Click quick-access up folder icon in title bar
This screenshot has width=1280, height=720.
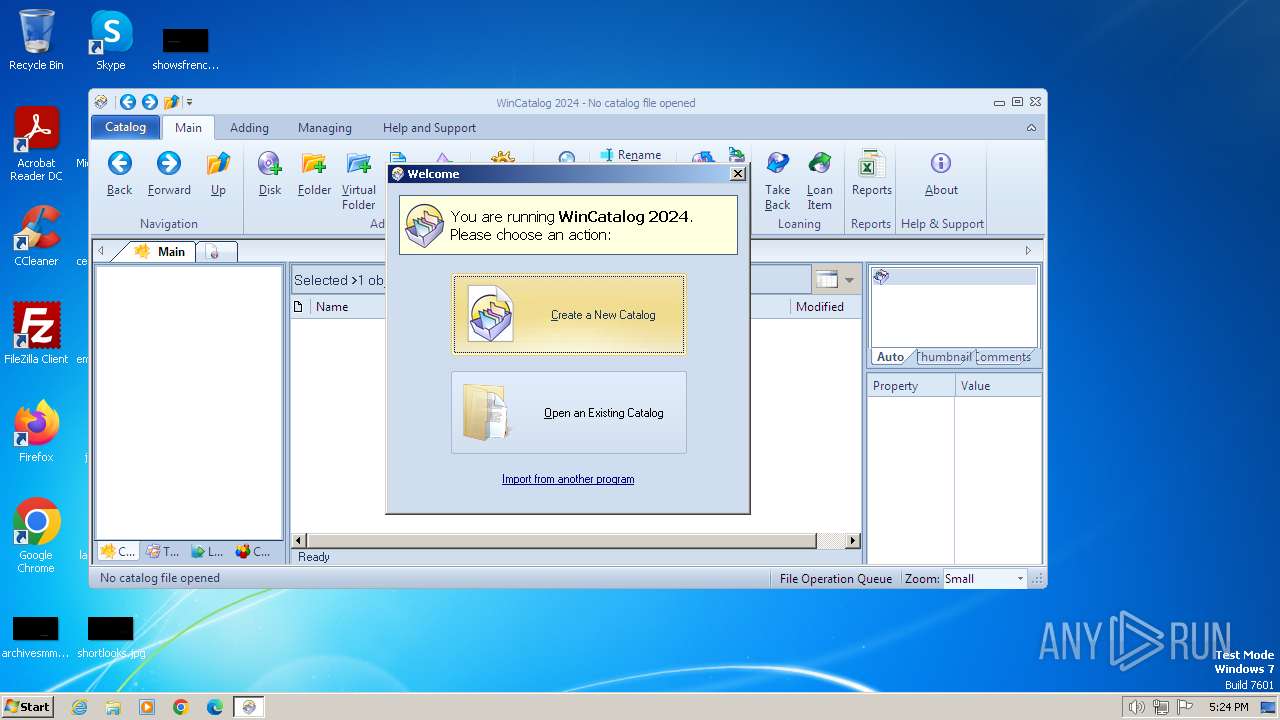coord(171,102)
